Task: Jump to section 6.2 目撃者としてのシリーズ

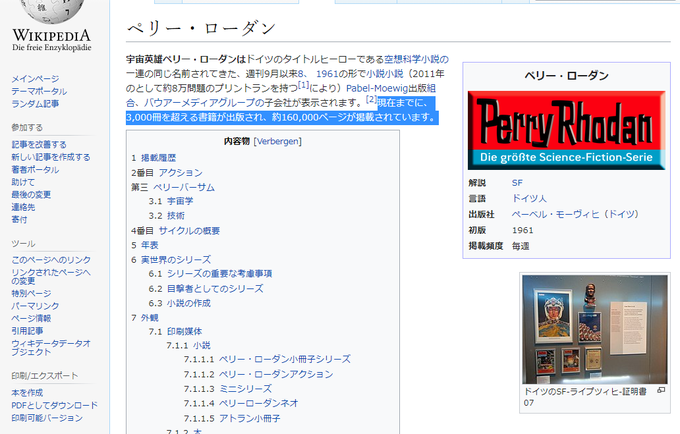Action: tap(206, 288)
